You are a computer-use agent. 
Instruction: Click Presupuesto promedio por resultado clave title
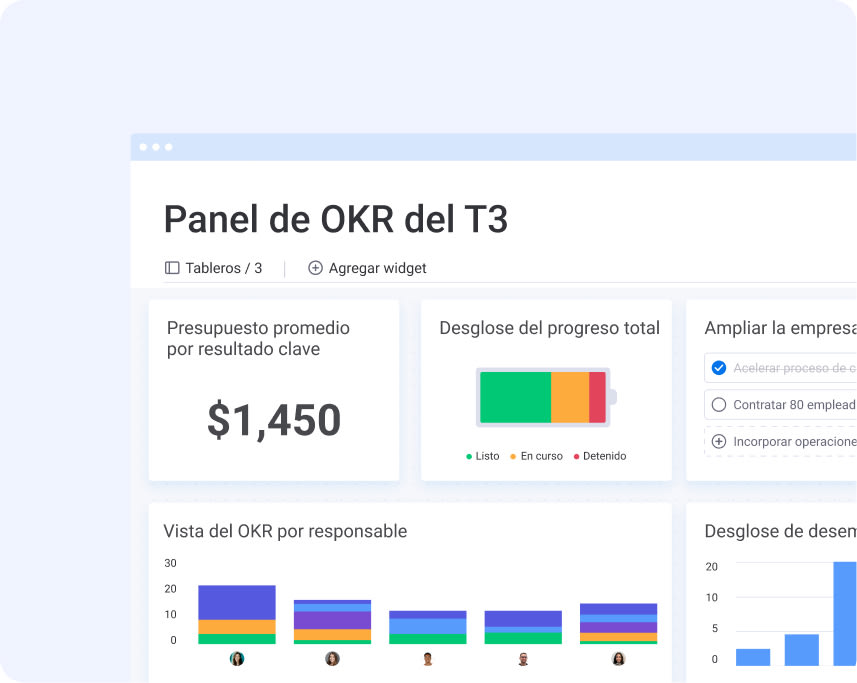258,338
